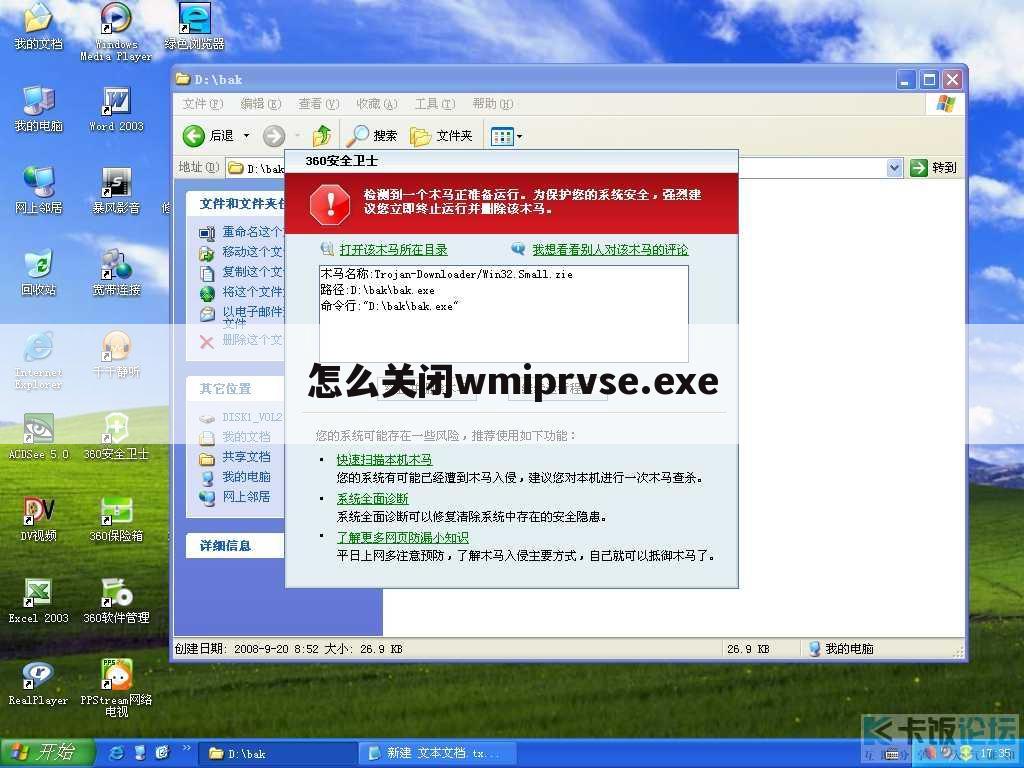This screenshot has height=768, width=1024.
Task: Go up one folder level in Explorer
Action: coord(322,136)
